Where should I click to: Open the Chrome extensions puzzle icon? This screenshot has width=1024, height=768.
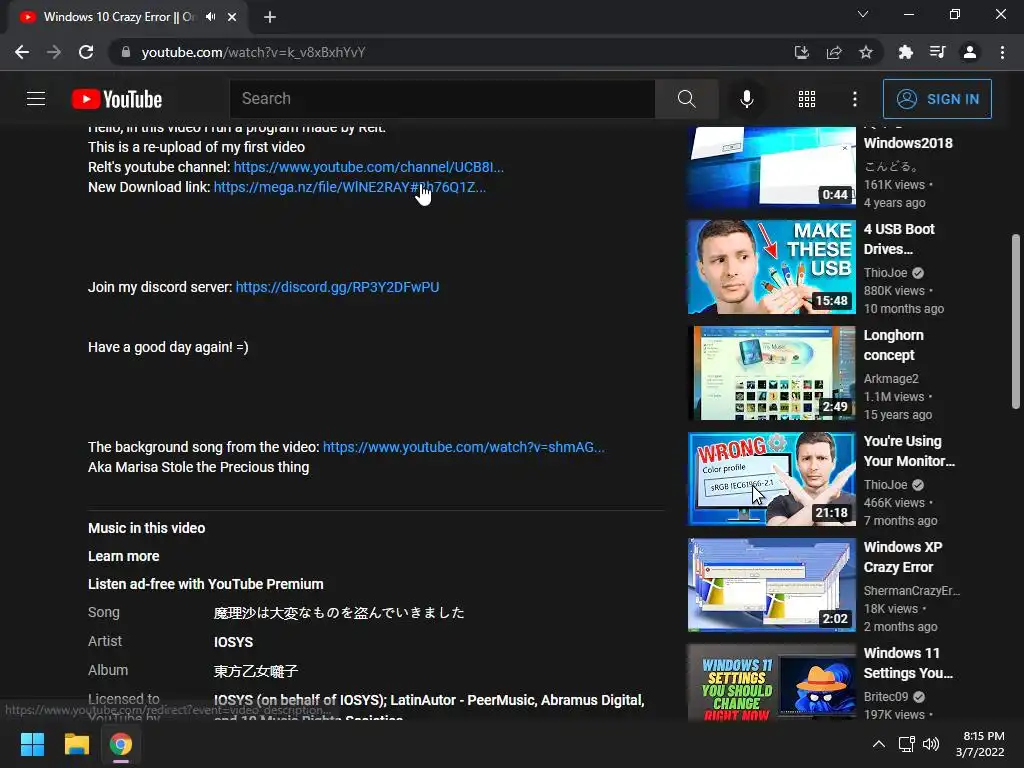pos(906,52)
